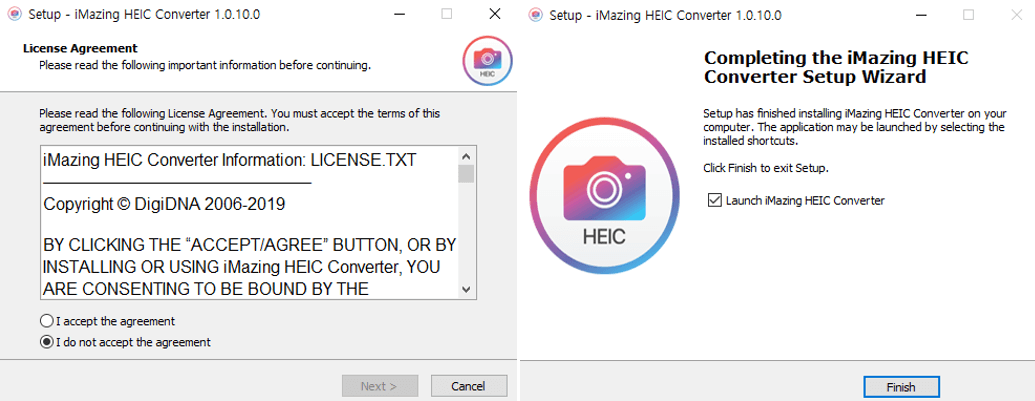Click the "Click Finish to exit Setup." text
This screenshot has height=401, width=1035.
coord(766,168)
